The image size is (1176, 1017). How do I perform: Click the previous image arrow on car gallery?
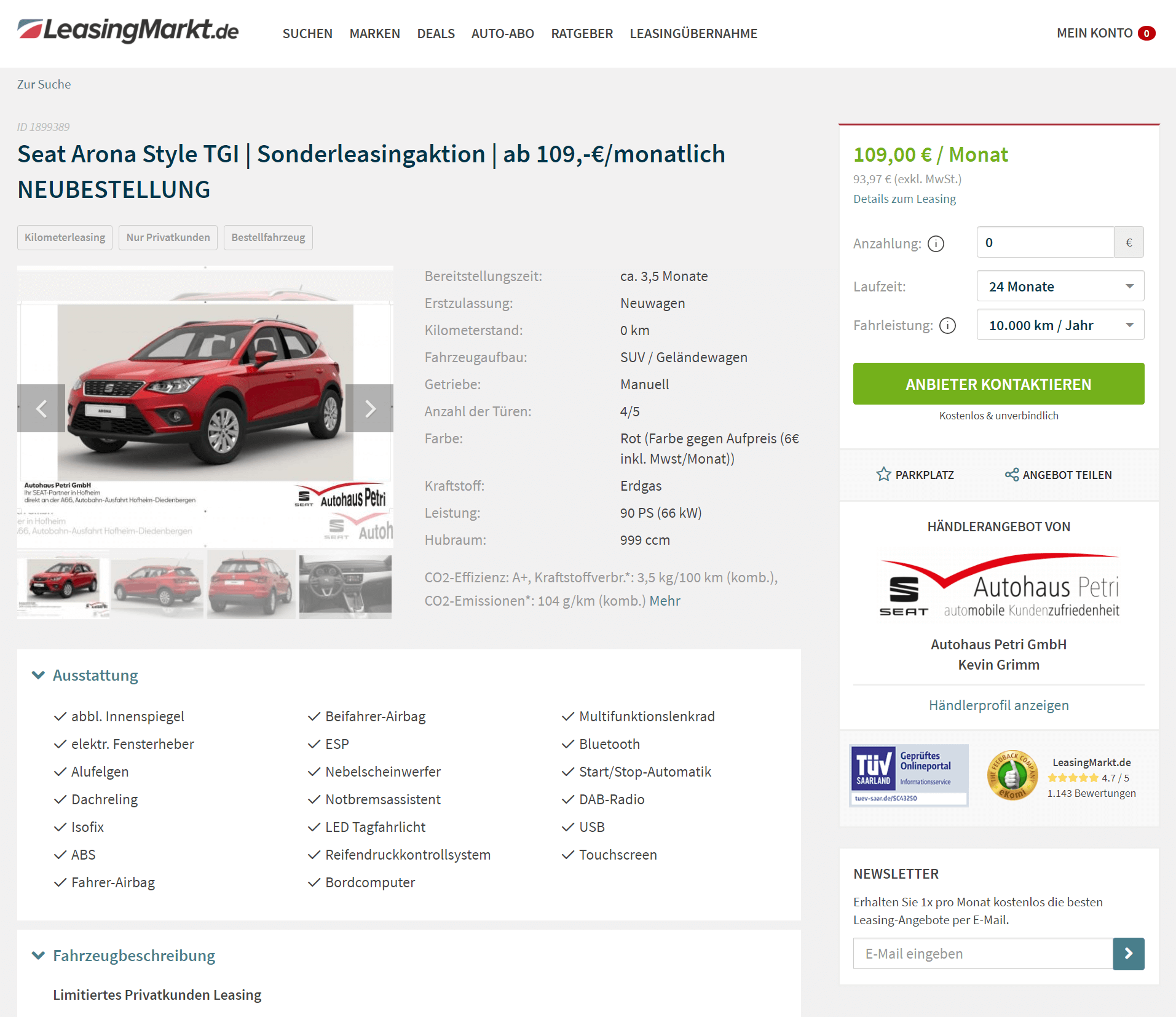tap(41, 408)
